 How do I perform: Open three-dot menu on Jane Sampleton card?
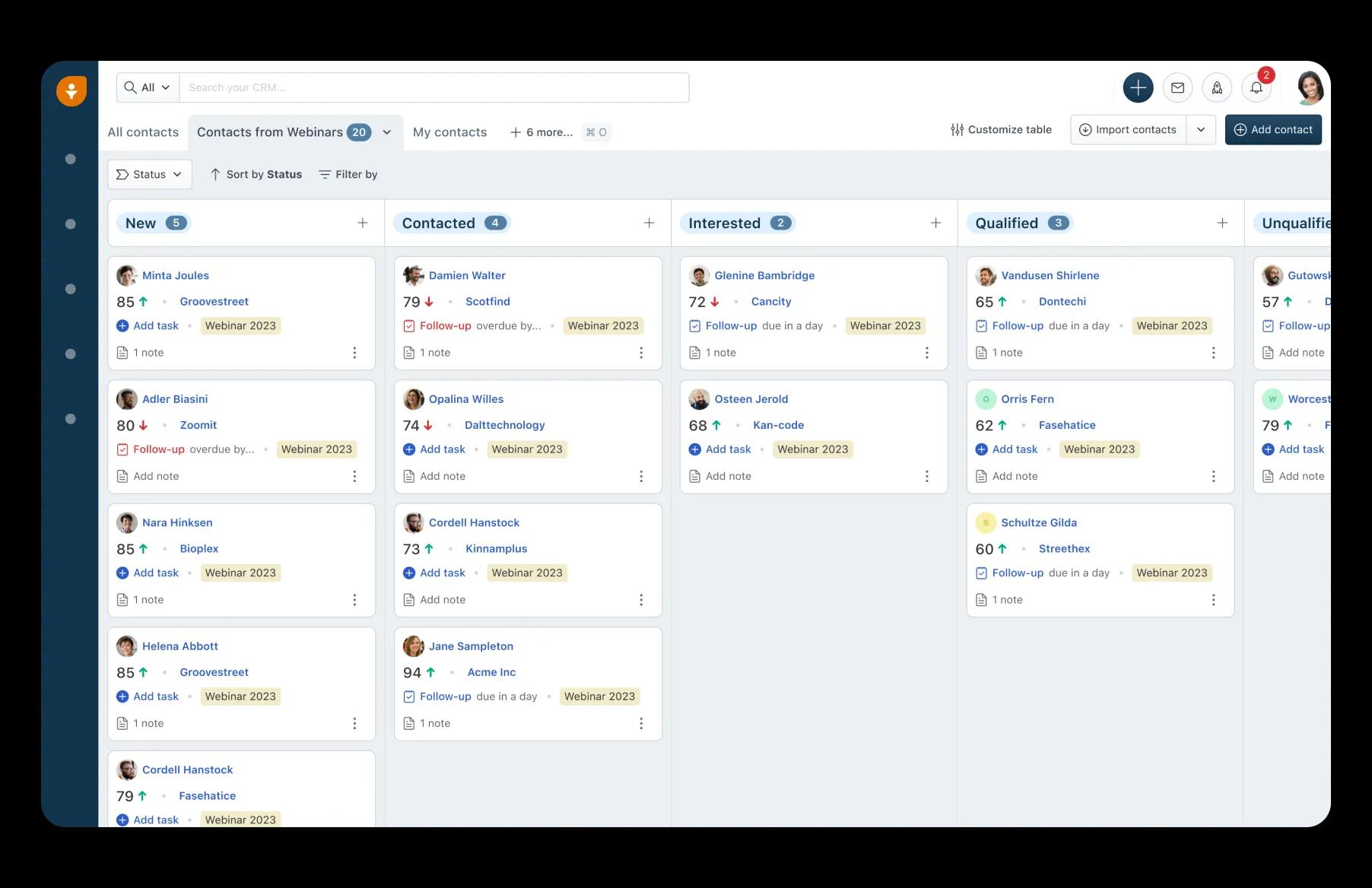pyautogui.click(x=641, y=724)
